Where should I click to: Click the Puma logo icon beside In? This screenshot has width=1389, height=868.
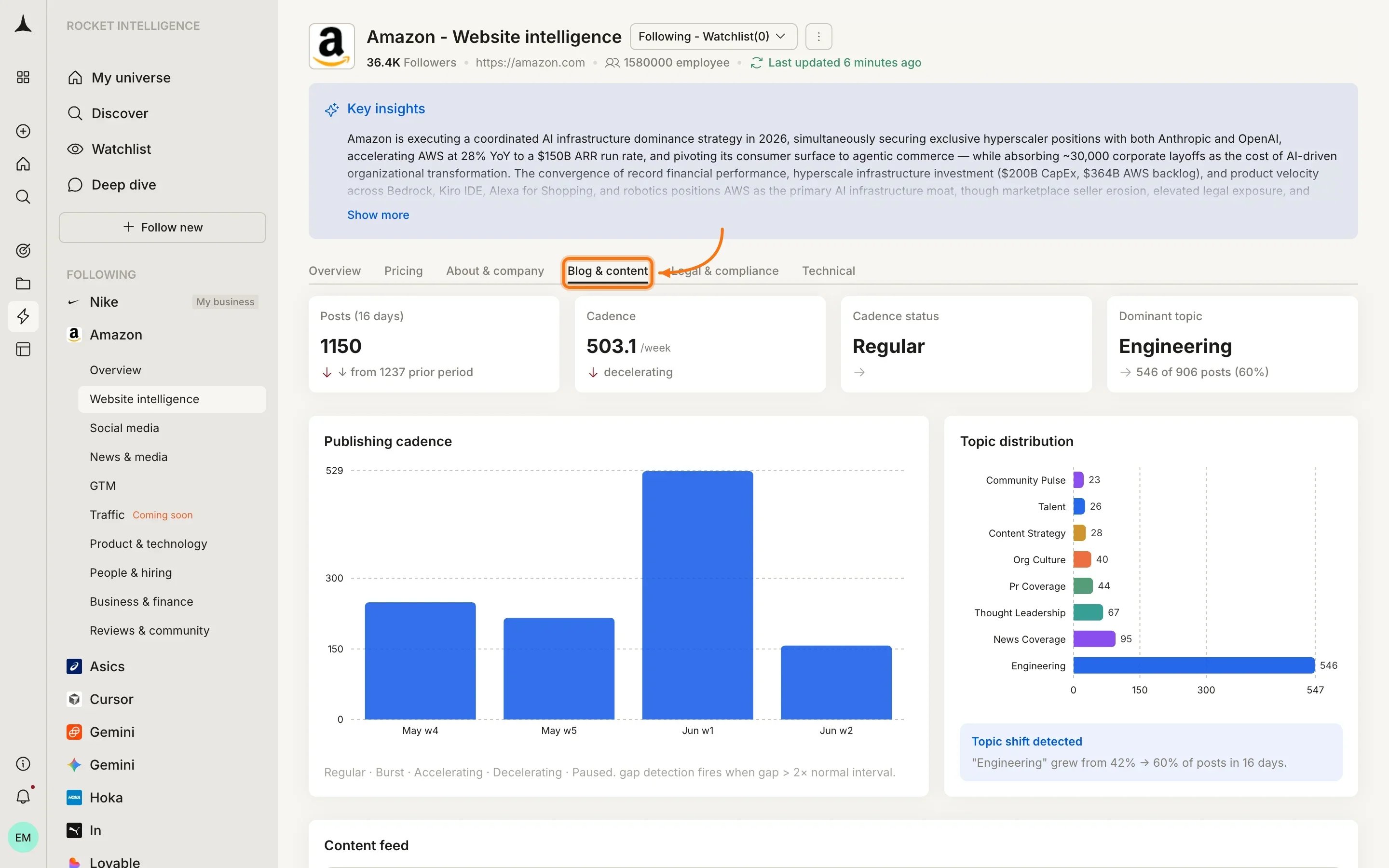click(74, 830)
